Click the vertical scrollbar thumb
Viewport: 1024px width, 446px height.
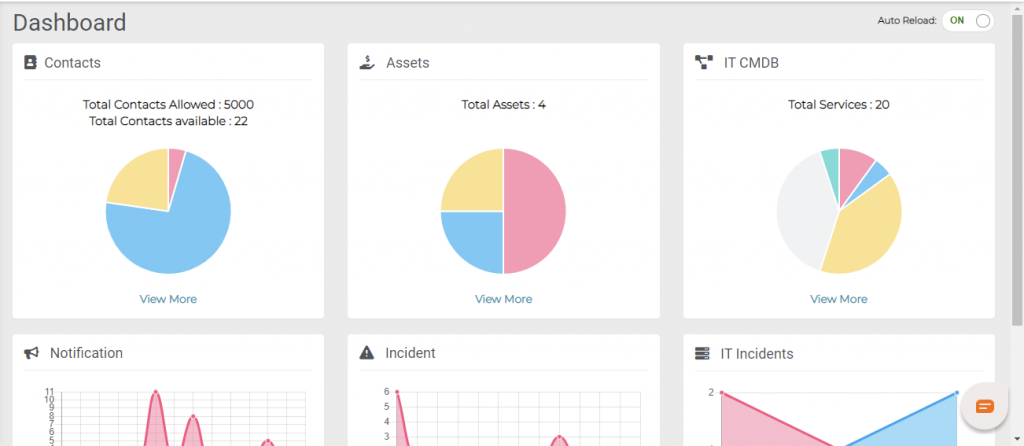click(1017, 170)
